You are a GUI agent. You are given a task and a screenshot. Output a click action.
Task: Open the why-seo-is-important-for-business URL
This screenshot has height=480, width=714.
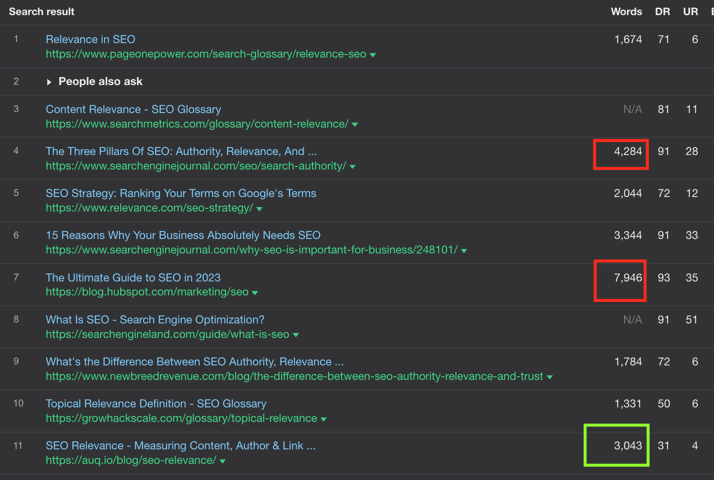(x=252, y=250)
